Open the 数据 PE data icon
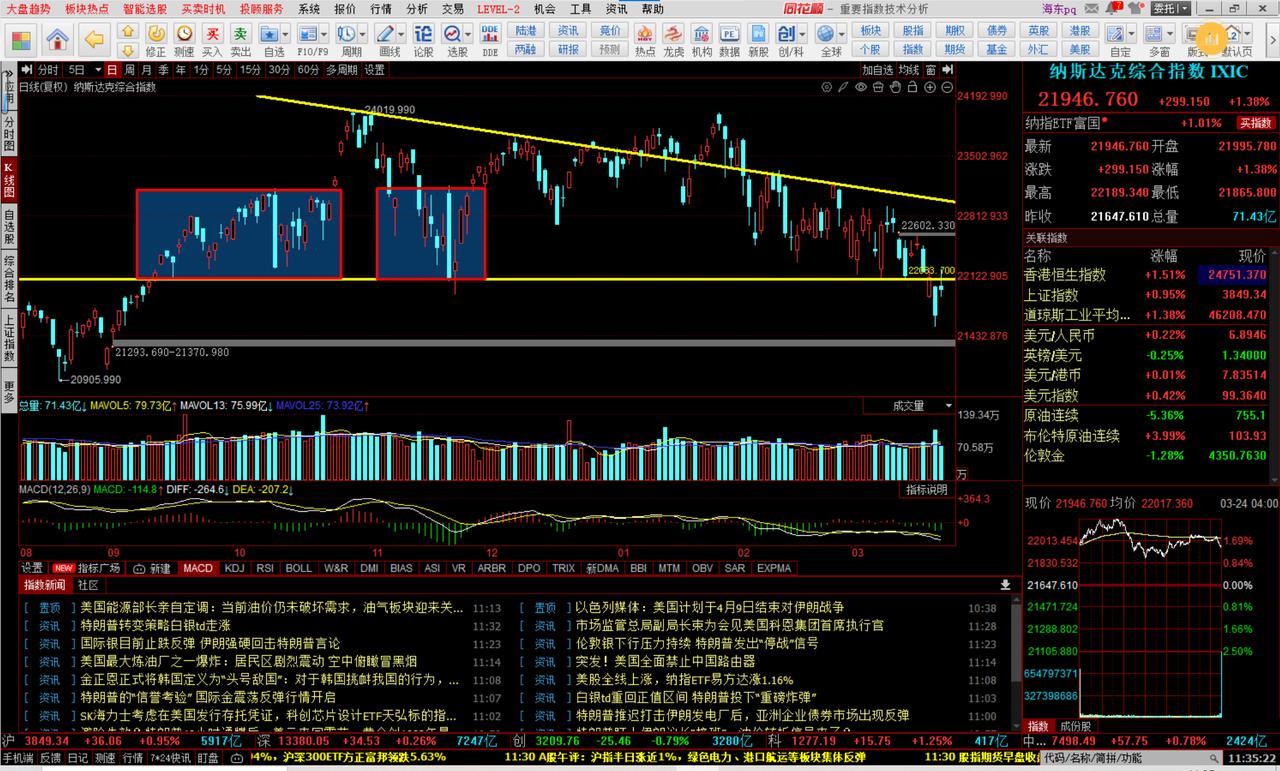The height and width of the screenshot is (771, 1280). tap(730, 40)
